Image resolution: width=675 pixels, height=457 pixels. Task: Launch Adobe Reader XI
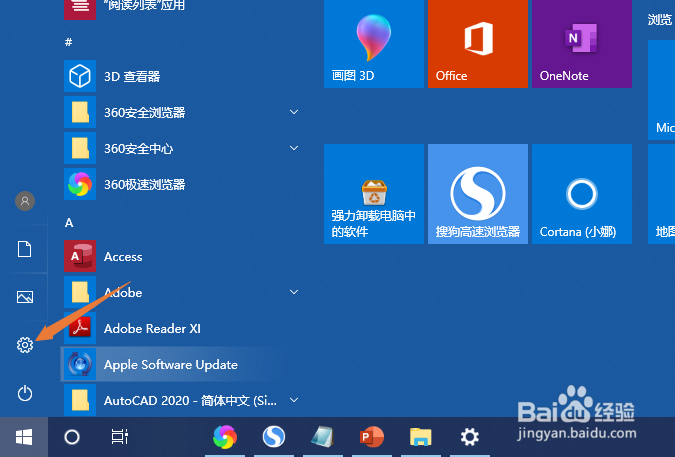coord(181,328)
